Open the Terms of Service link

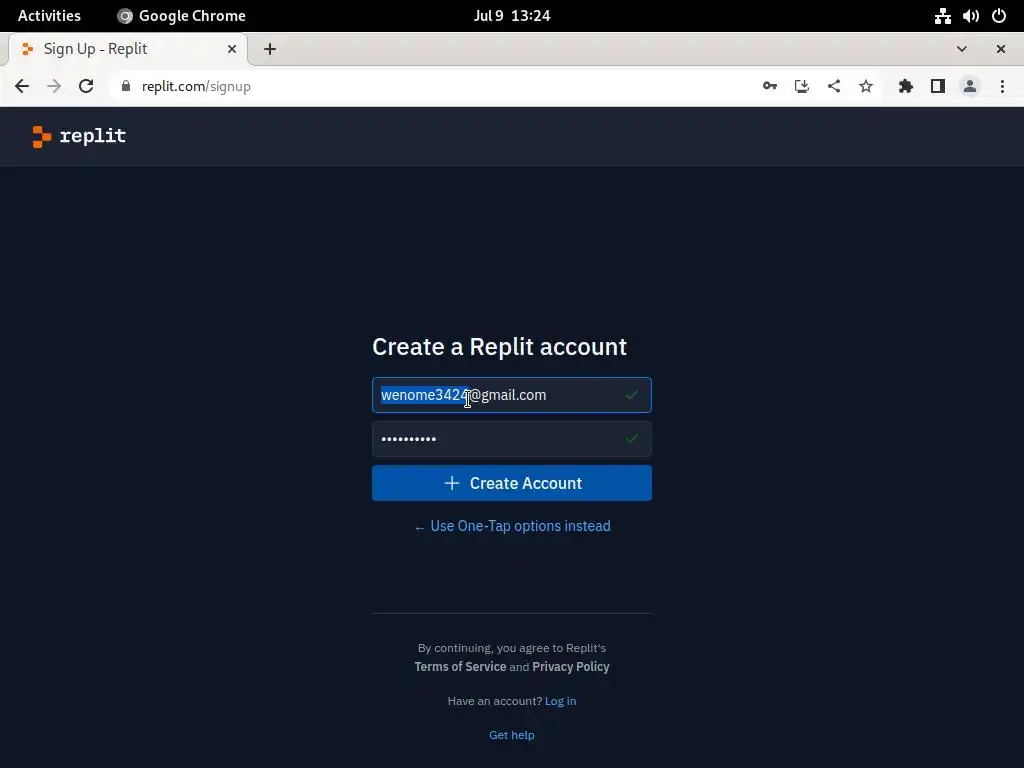[460, 667]
